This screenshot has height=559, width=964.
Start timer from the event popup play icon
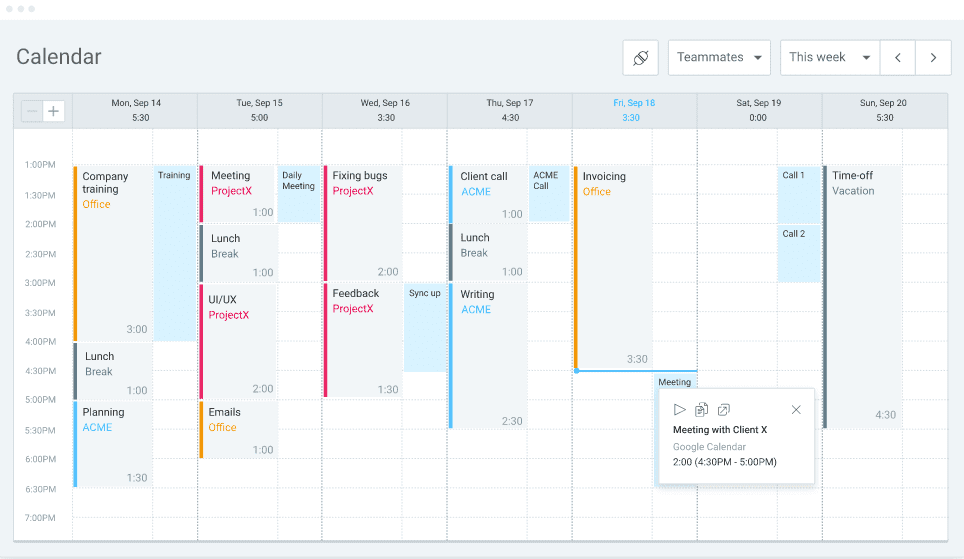point(679,410)
